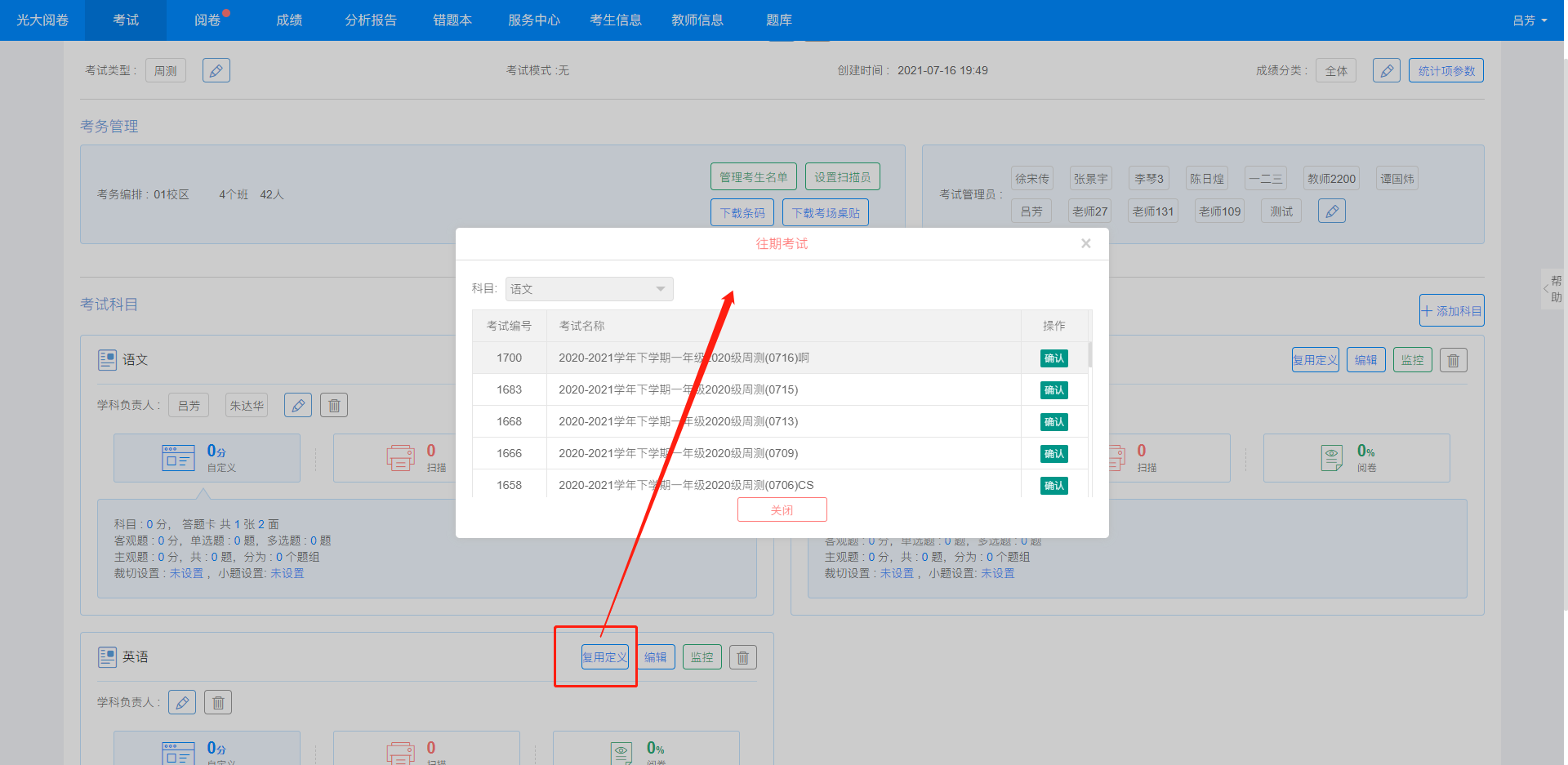
Task: Click the trash icon beside 监控 in right subject card
Action: pyautogui.click(x=1453, y=360)
